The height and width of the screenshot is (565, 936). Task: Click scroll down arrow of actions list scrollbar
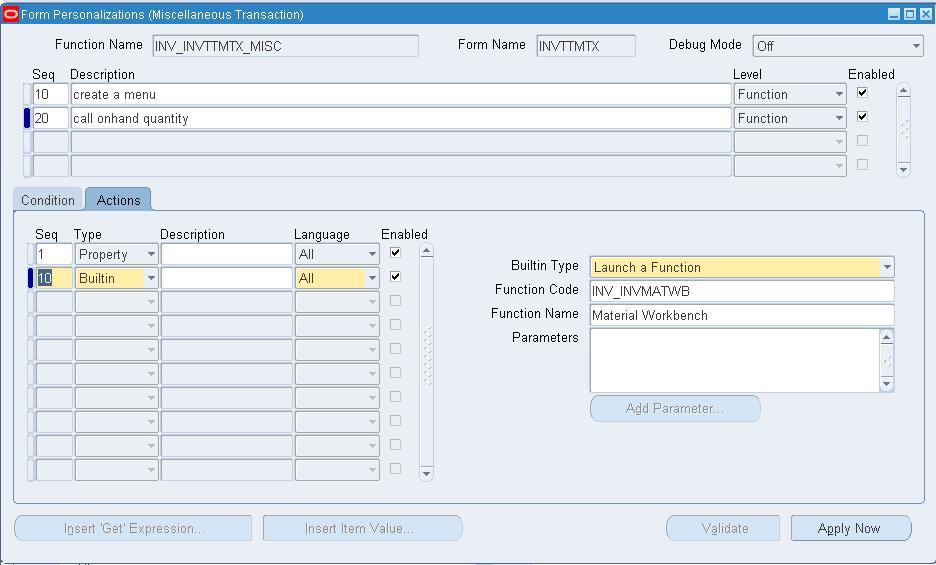click(x=426, y=474)
